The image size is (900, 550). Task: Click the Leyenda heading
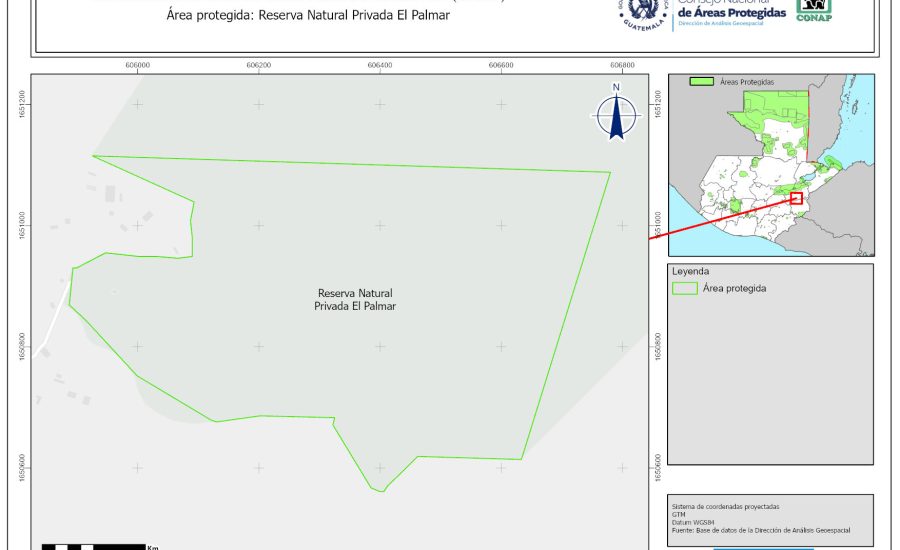690,271
